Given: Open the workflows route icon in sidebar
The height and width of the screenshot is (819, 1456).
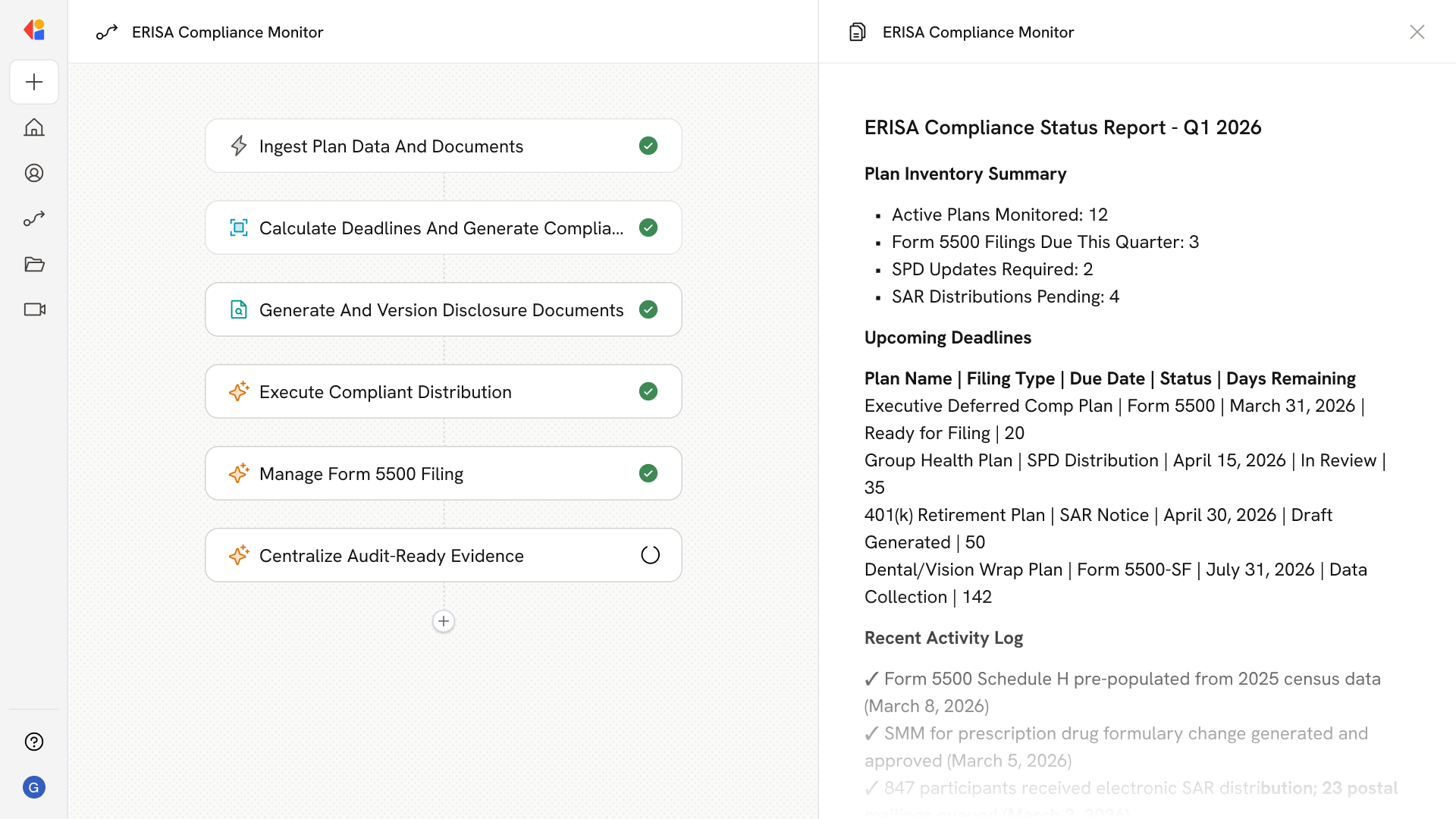Looking at the screenshot, I should coord(34,218).
